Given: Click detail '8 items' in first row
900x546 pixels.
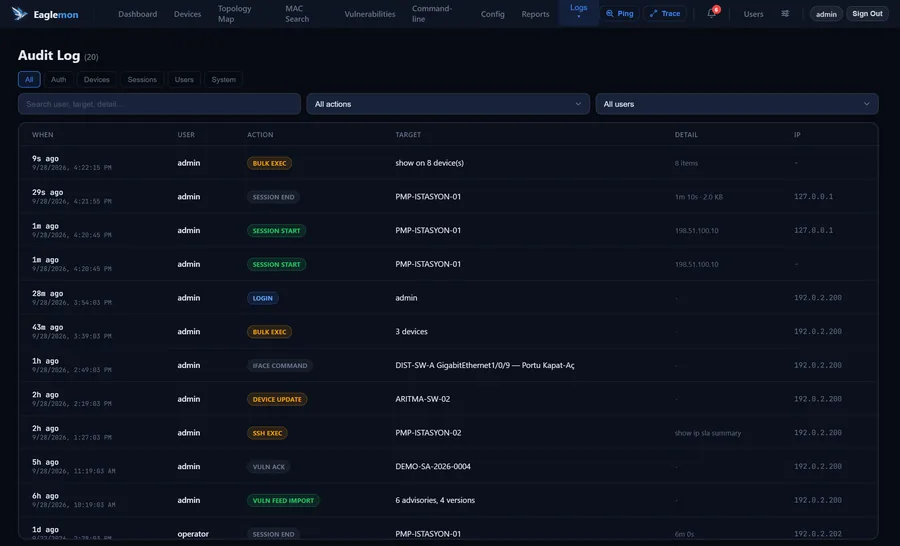Looking at the screenshot, I should 686,164.
